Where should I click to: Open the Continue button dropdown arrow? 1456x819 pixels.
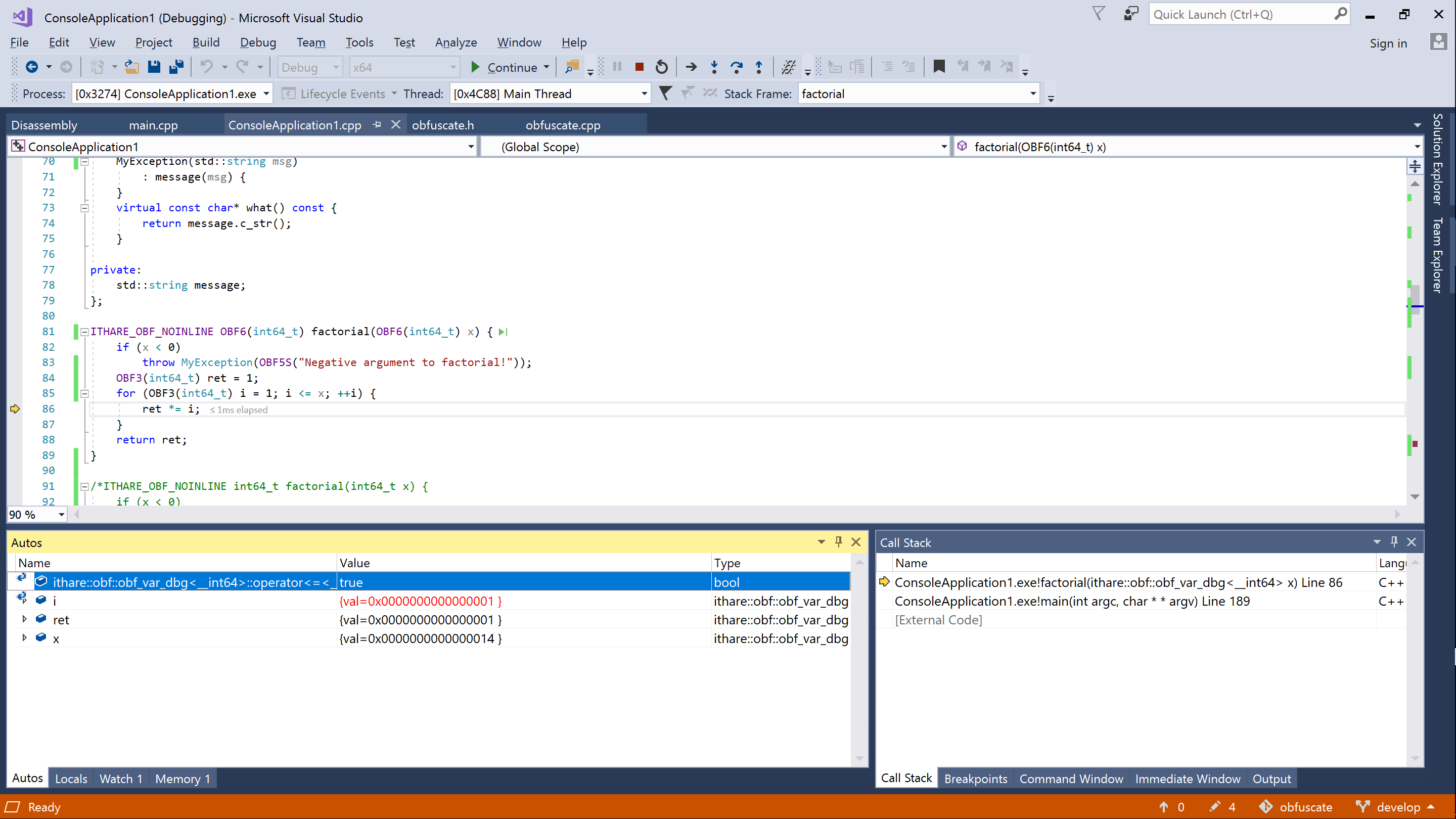547,67
